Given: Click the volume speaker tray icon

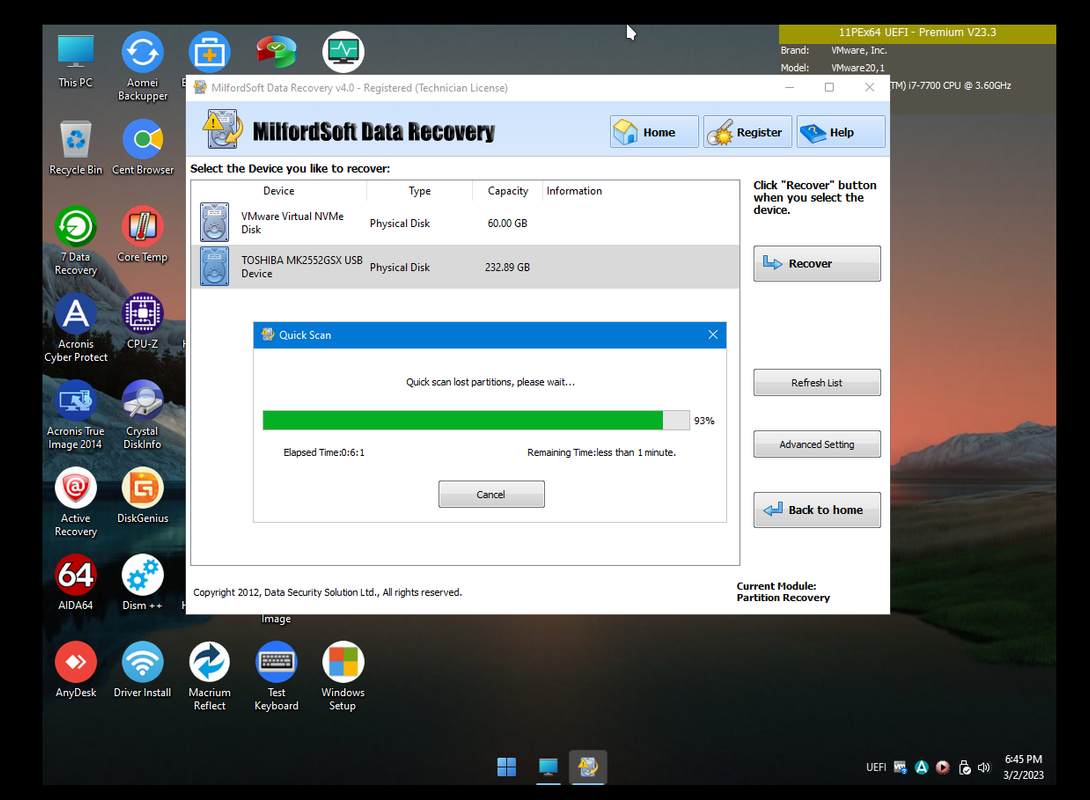Looking at the screenshot, I should point(984,767).
